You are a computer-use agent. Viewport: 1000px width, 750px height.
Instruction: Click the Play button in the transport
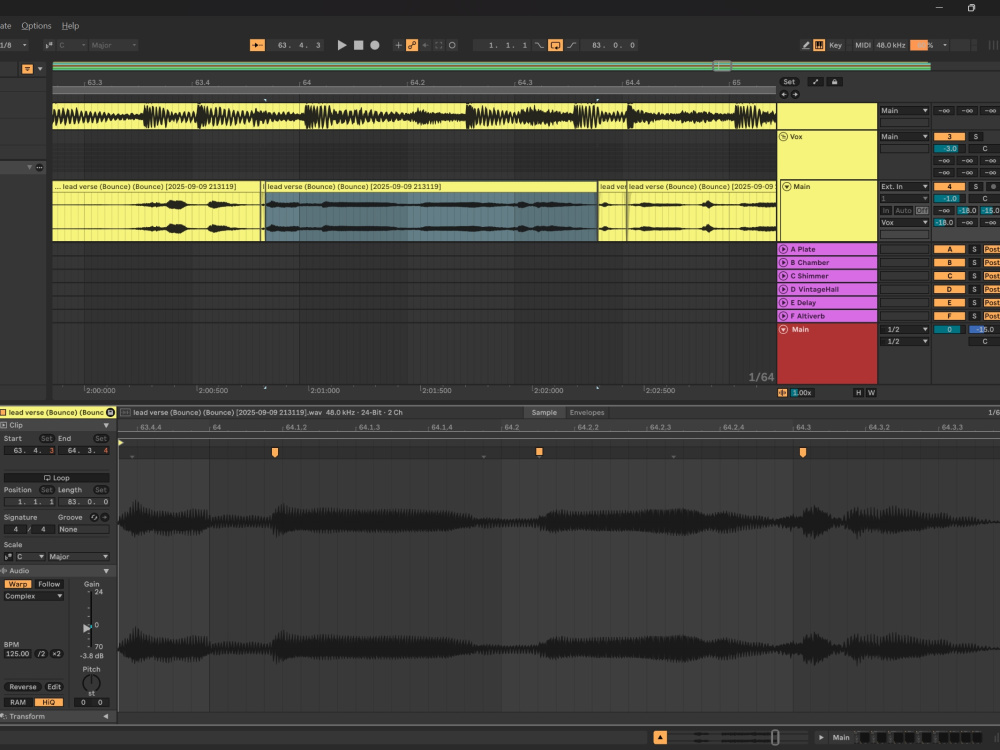coord(342,45)
